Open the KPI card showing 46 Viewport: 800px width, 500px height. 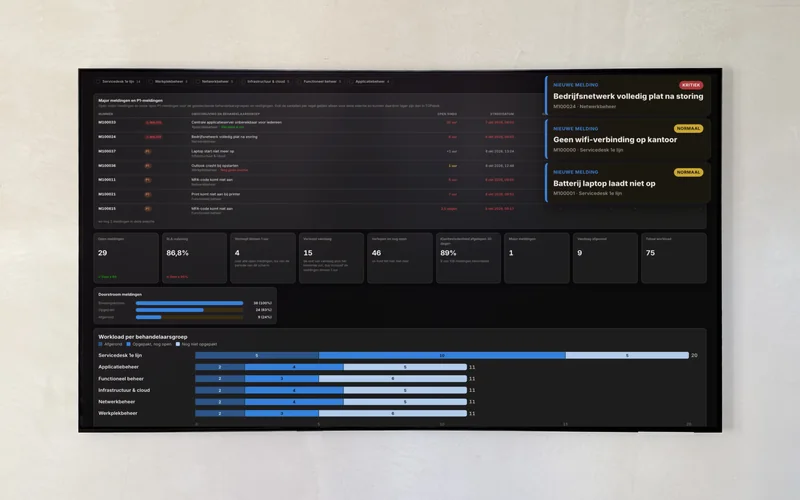tap(399, 258)
